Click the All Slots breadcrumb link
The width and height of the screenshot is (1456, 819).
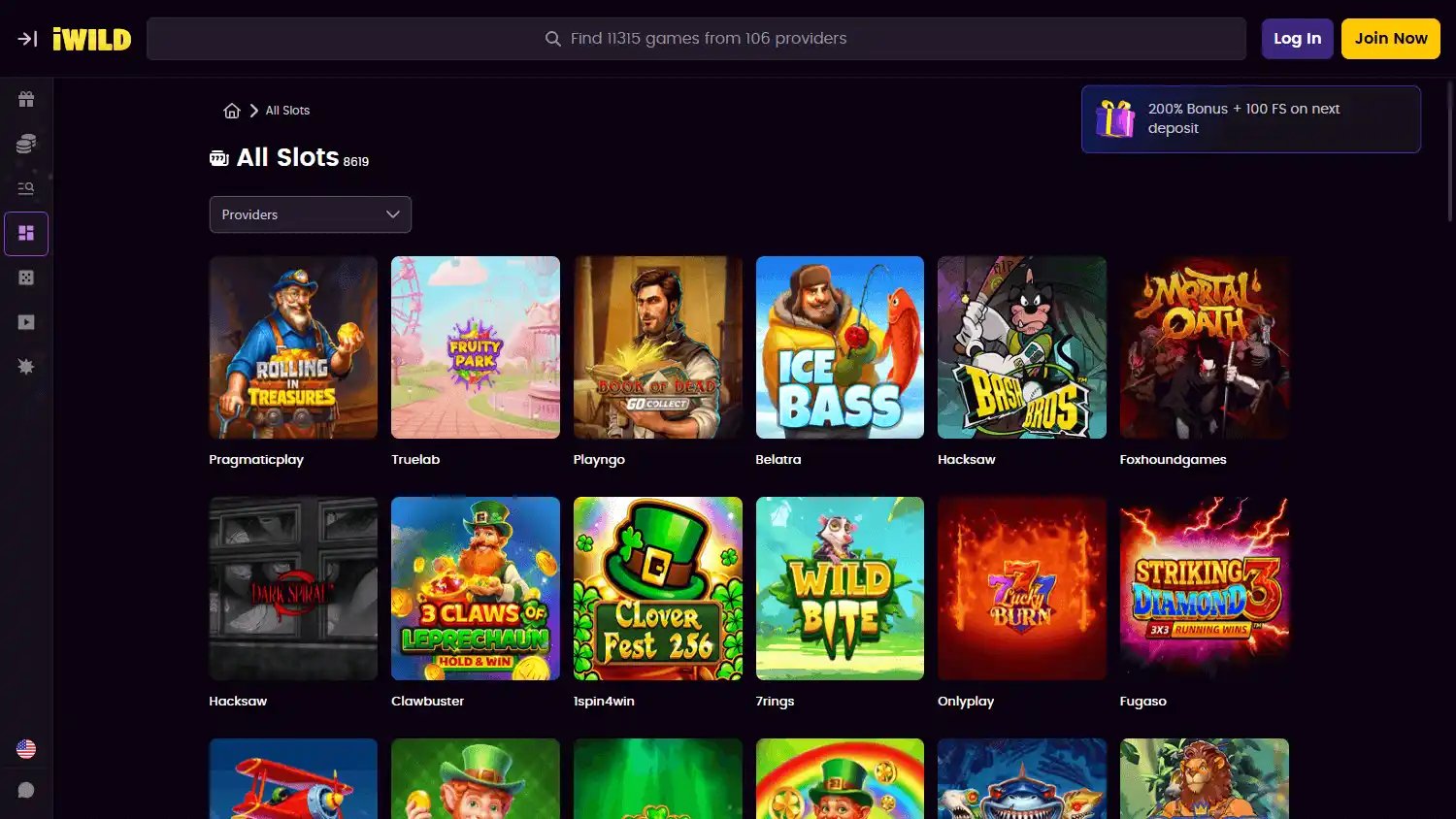[x=287, y=111]
